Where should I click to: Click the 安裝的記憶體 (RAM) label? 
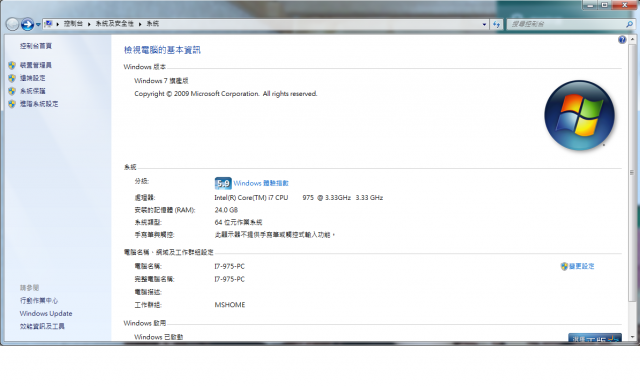165,210
